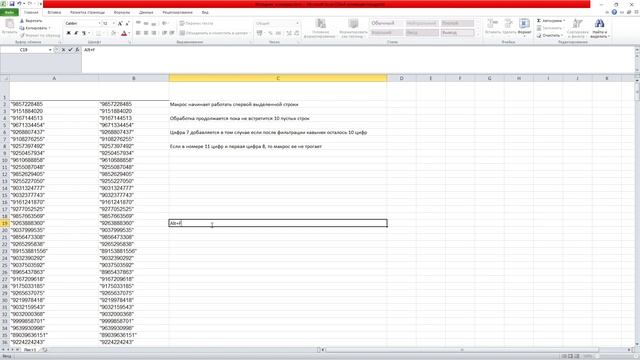The height and width of the screenshot is (360, 640).
Task: Toggle bottom vertical alignment
Action: pos(154,24)
